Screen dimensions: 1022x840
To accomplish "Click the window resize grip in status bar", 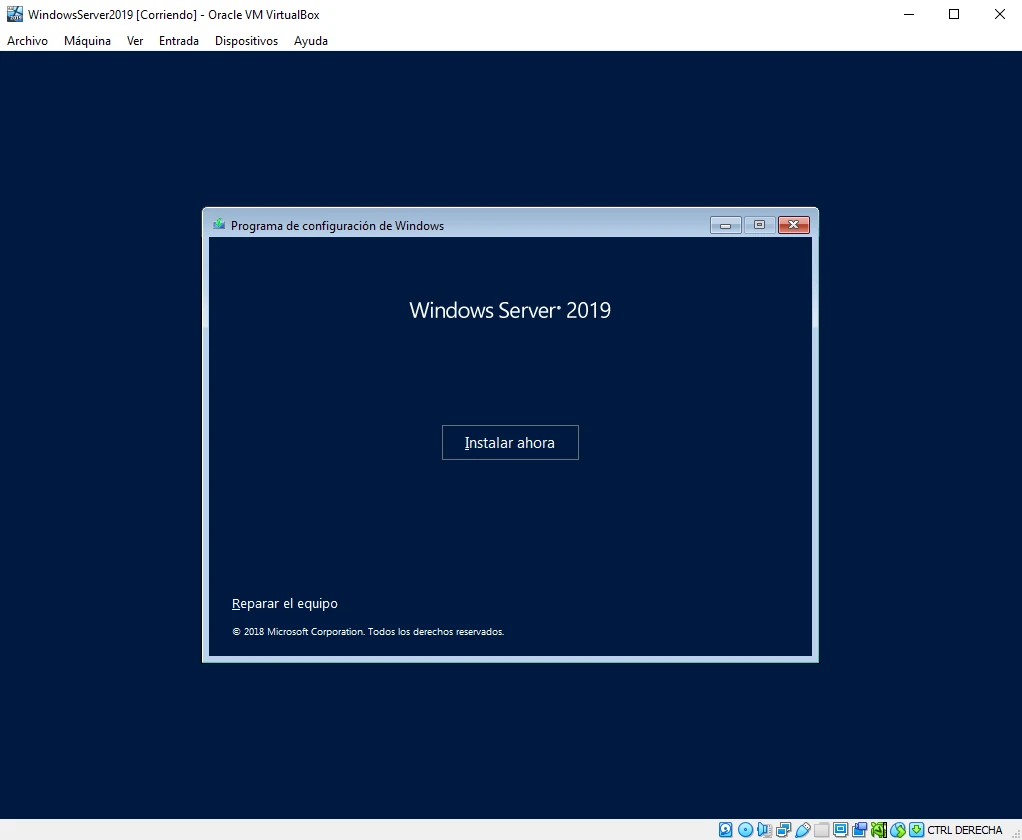I will click(1015, 833).
